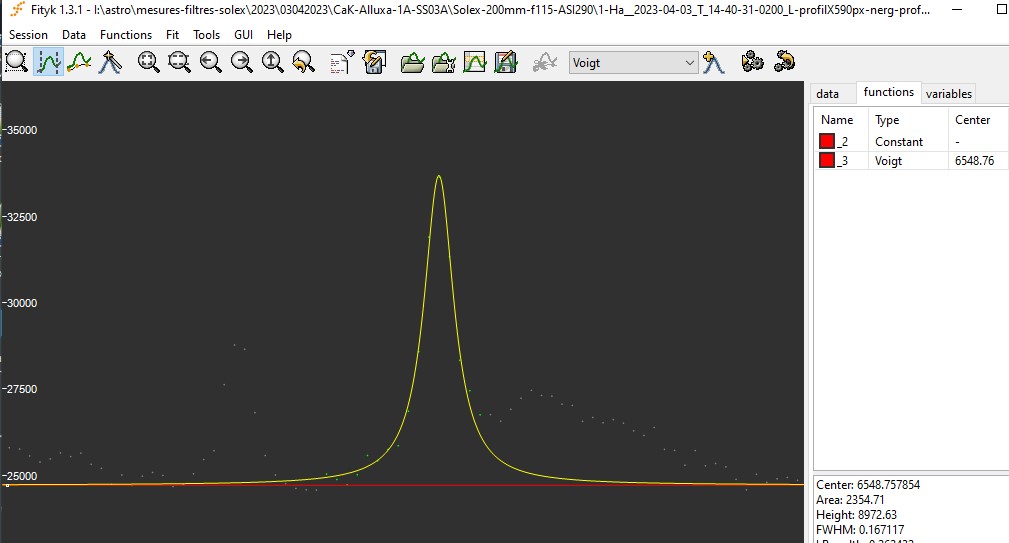Return to previous zoom view
Screen dimensions: 1009x543
(303, 62)
